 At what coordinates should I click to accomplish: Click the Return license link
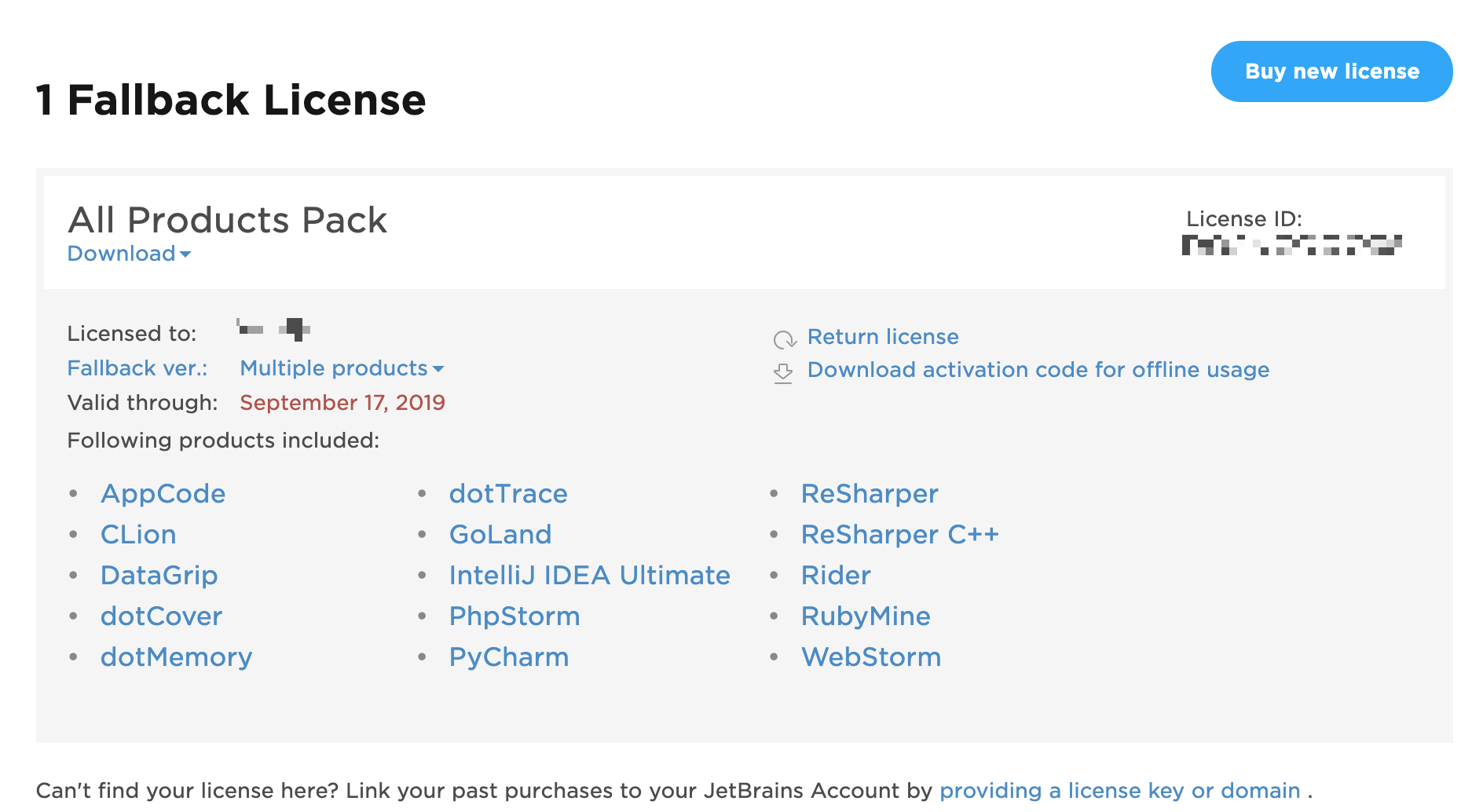tap(883, 337)
